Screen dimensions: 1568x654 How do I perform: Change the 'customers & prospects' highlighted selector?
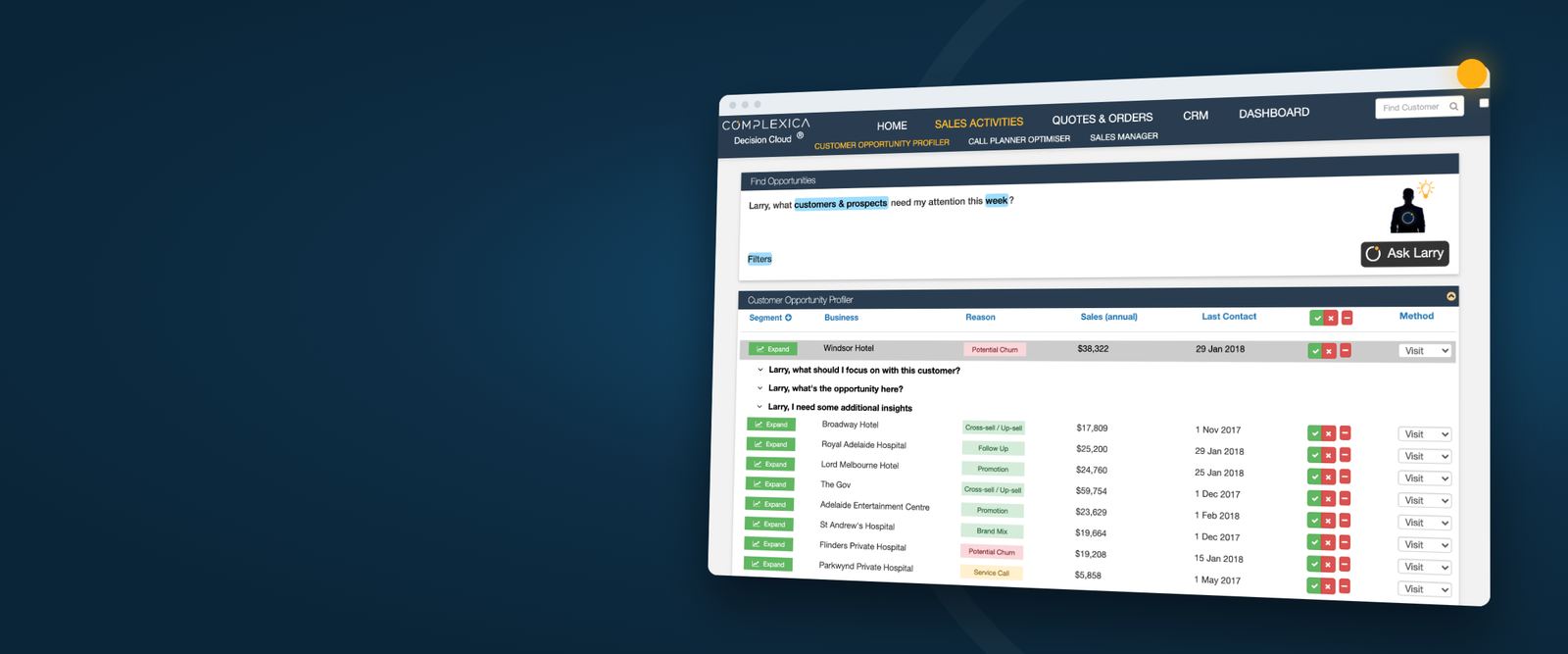coord(841,204)
